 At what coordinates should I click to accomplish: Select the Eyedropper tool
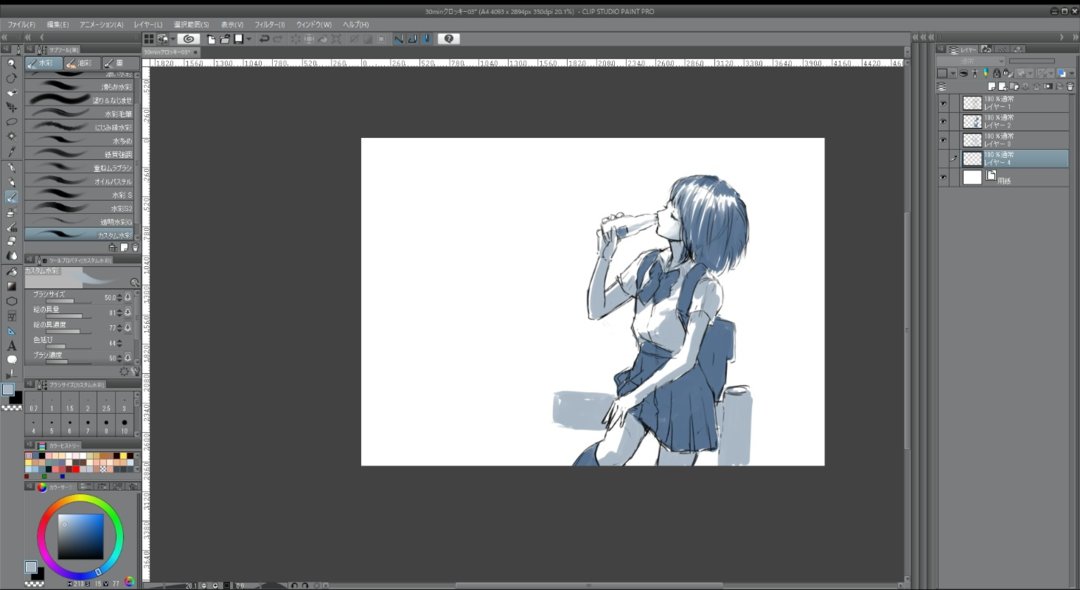pos(11,151)
